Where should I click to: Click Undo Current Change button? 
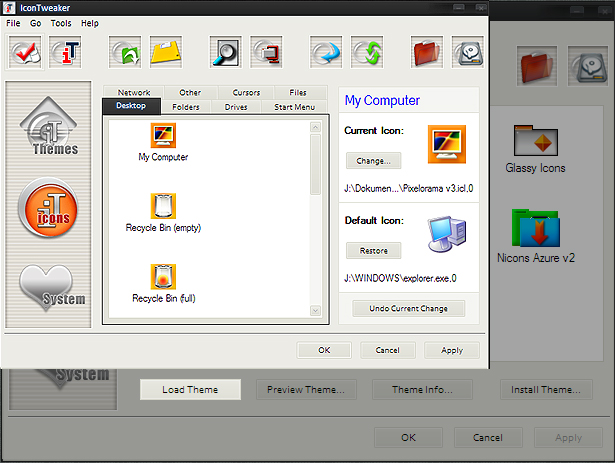click(408, 308)
